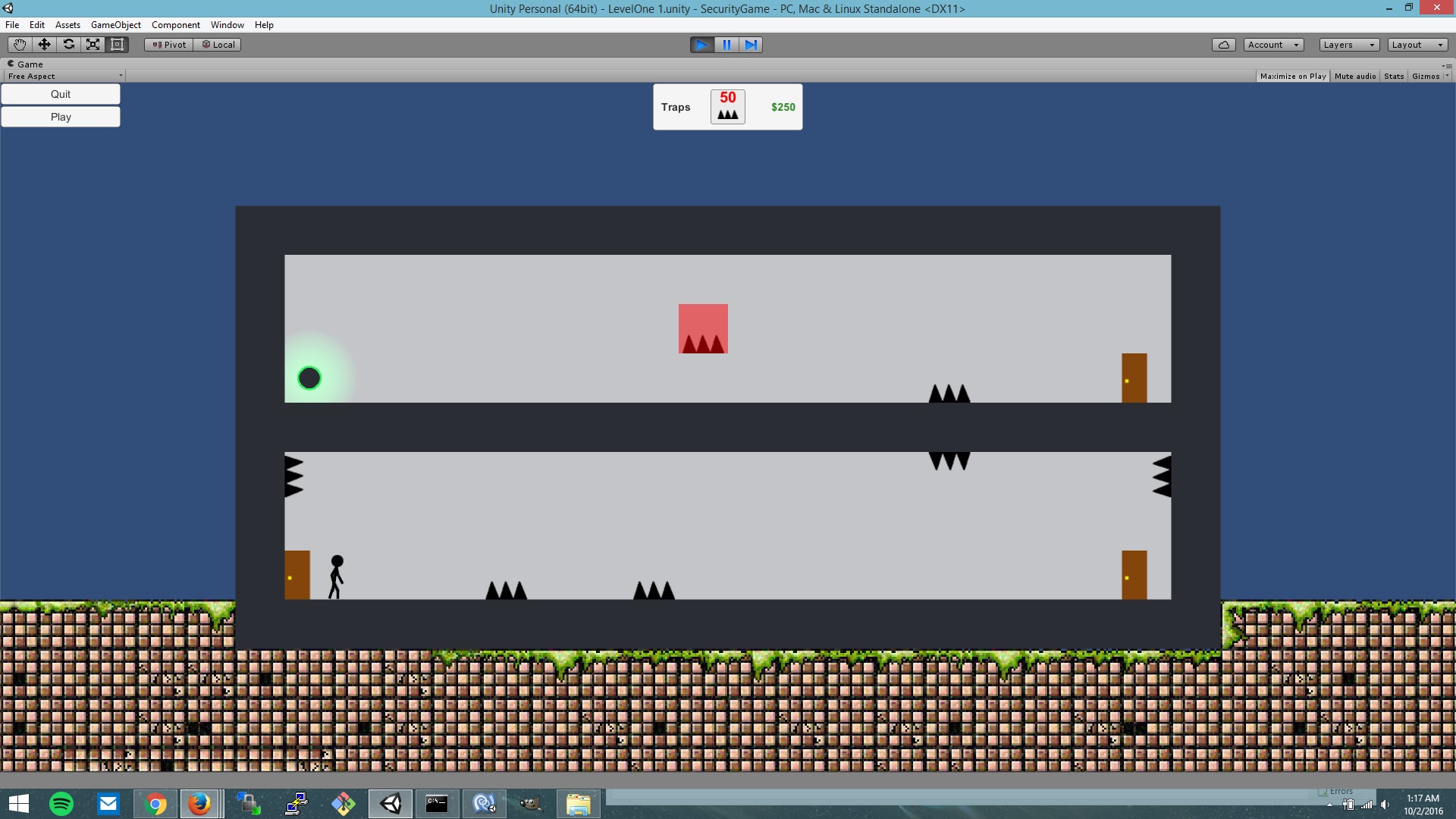
Task: Open the Layers dropdown
Action: tap(1348, 45)
